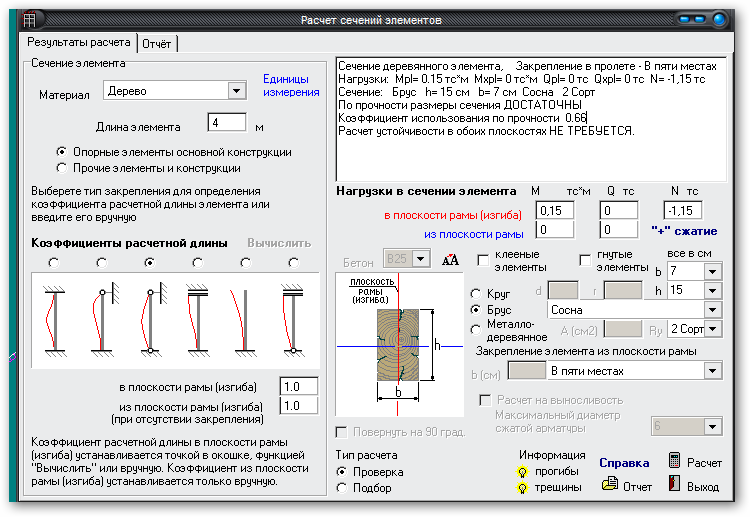The height and width of the screenshot is (517, 750).
Task: Switch to the Отчёт tab
Action: tap(156, 44)
